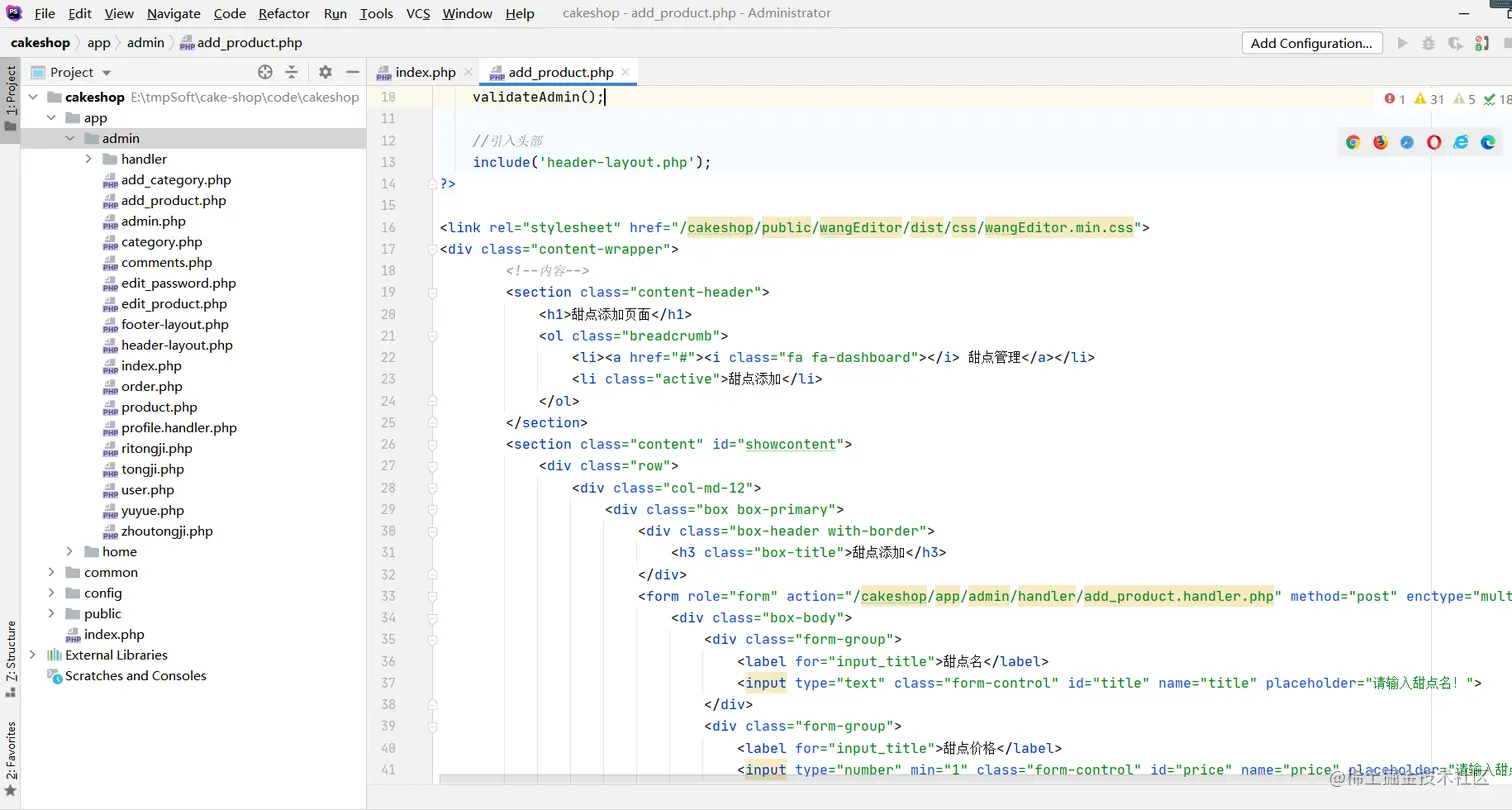Click add_product.handler.php in form action
The image size is (1512, 810).
[x=1178, y=596]
